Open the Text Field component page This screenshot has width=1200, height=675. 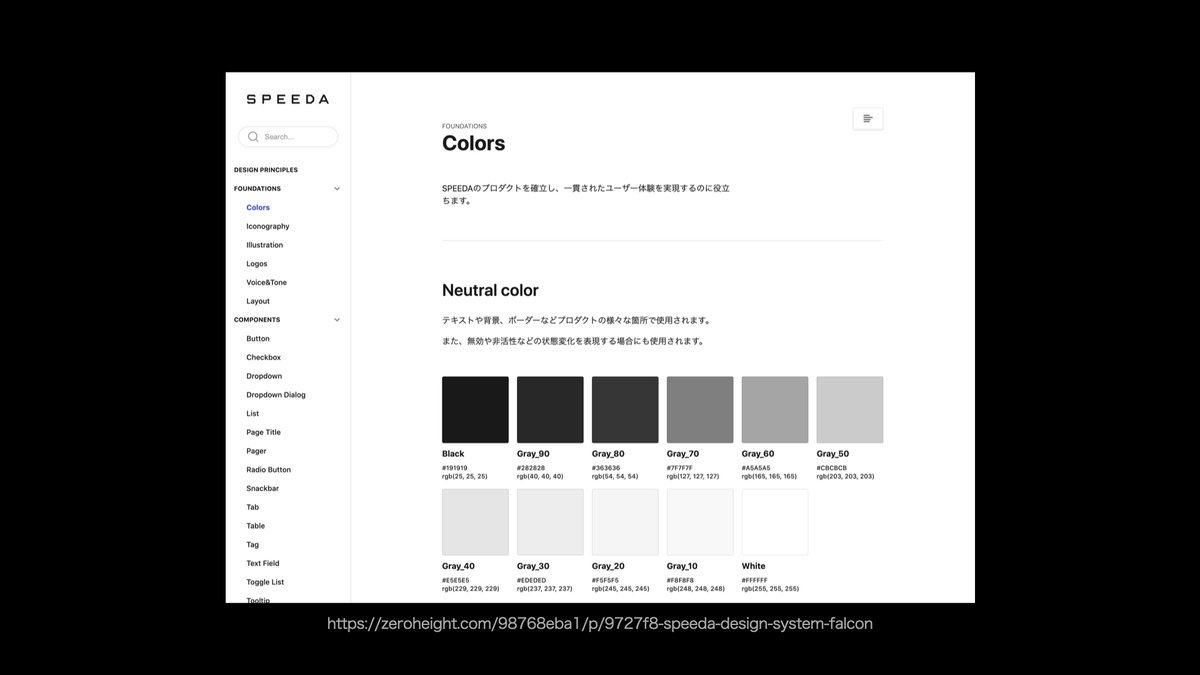263,564
